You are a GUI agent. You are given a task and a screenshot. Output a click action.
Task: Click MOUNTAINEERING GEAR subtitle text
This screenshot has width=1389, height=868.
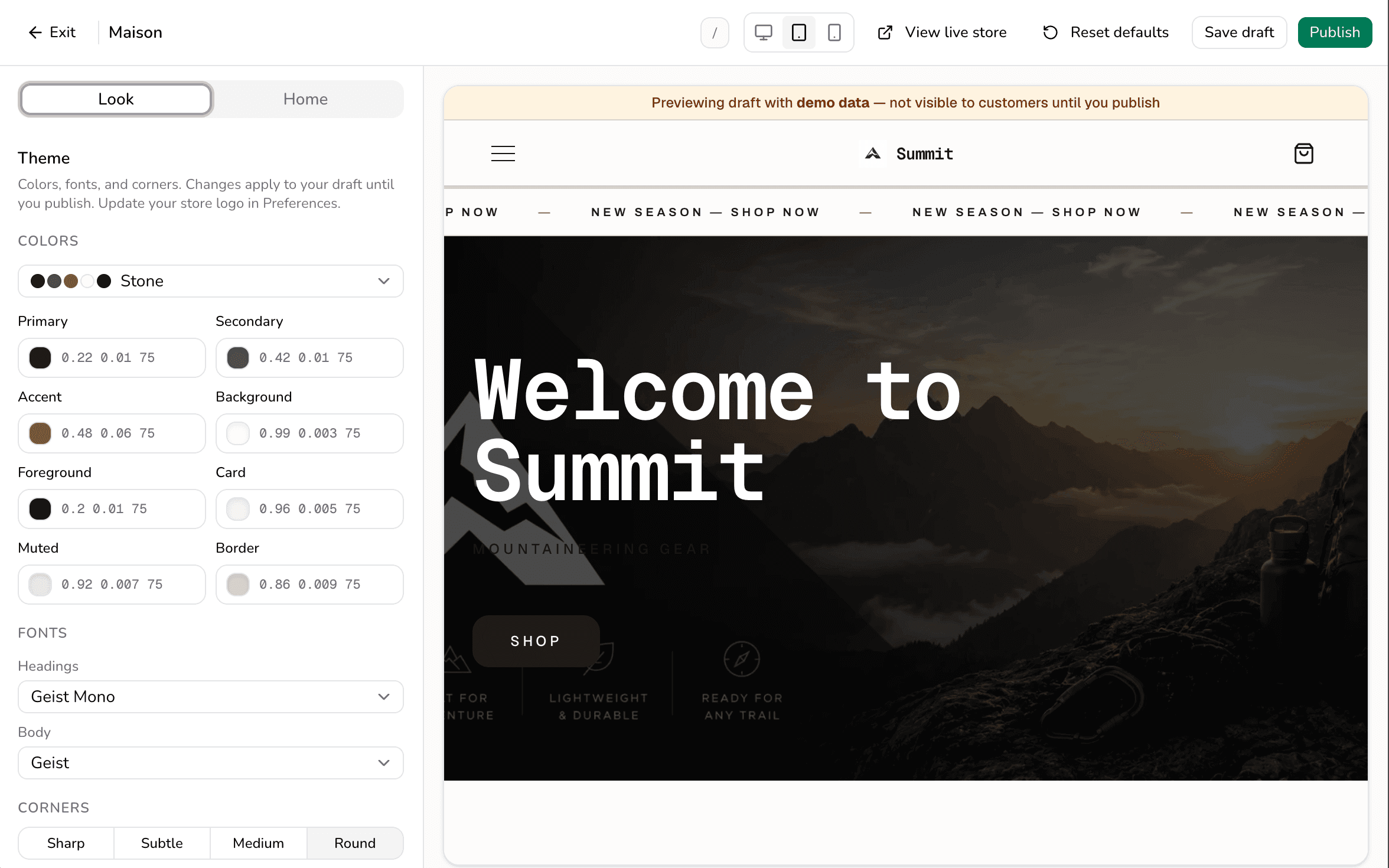pyautogui.click(x=591, y=549)
